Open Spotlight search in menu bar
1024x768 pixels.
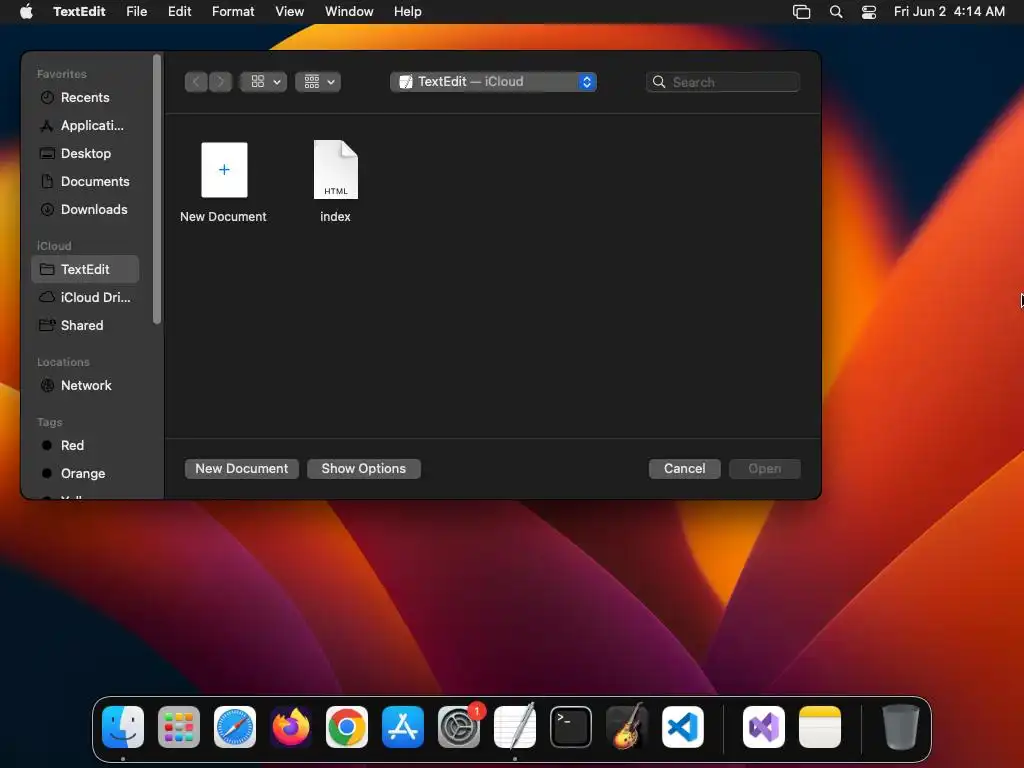(836, 11)
